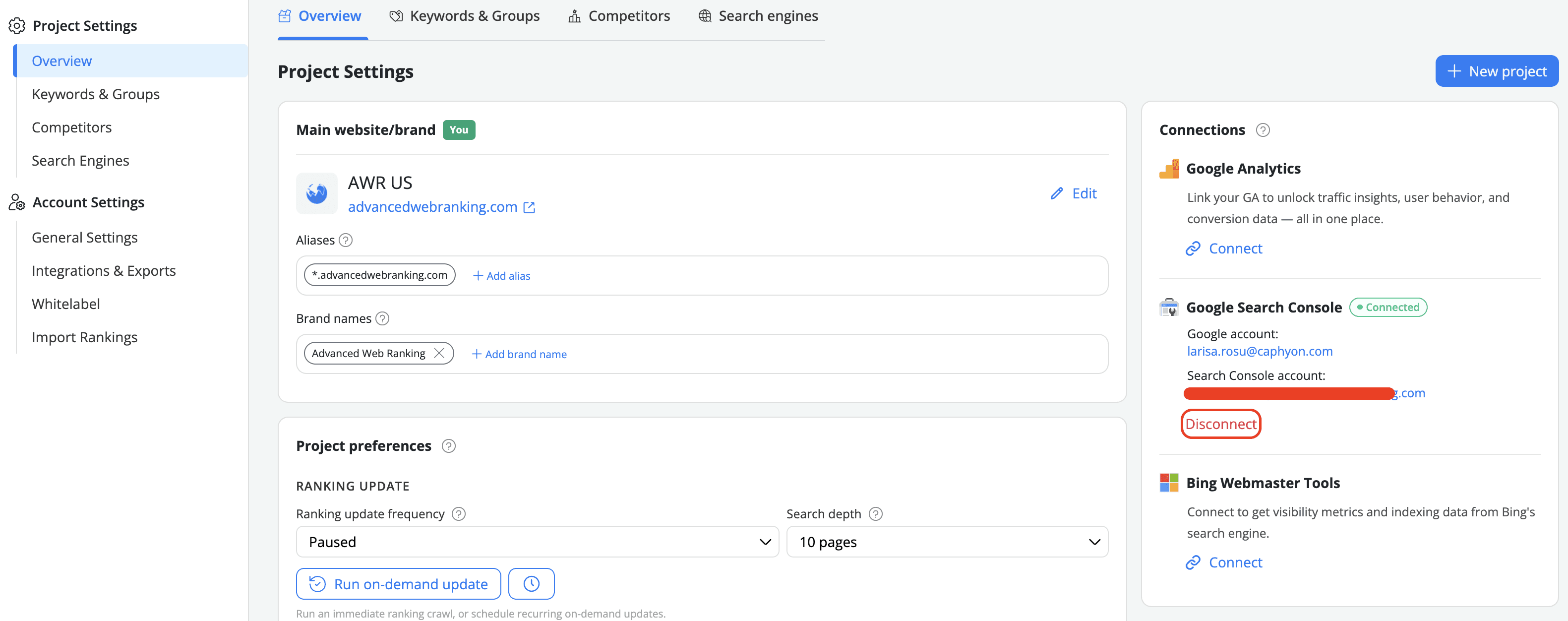This screenshot has width=1568, height=621.
Task: Open help tooltip next to Aliases
Action: (346, 241)
